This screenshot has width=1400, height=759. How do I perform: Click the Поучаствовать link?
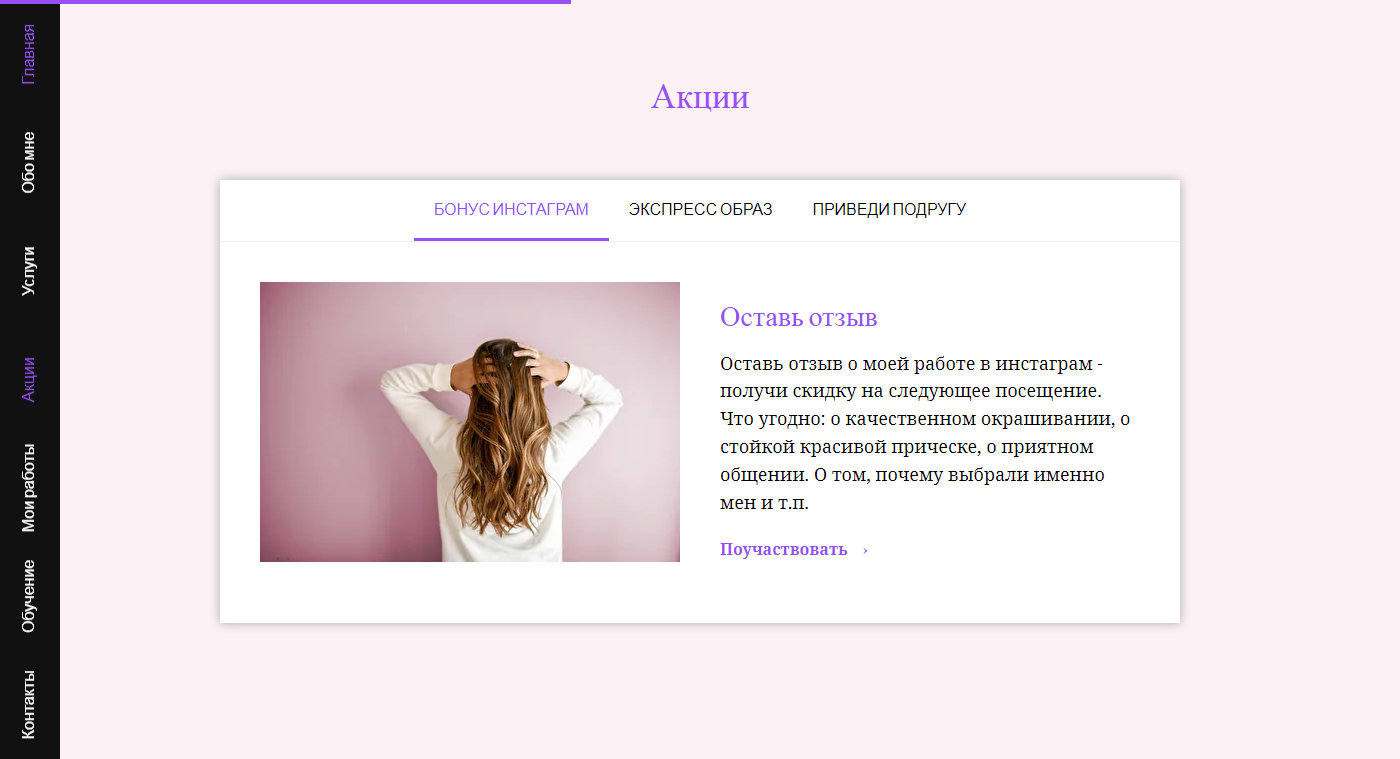[x=784, y=549]
